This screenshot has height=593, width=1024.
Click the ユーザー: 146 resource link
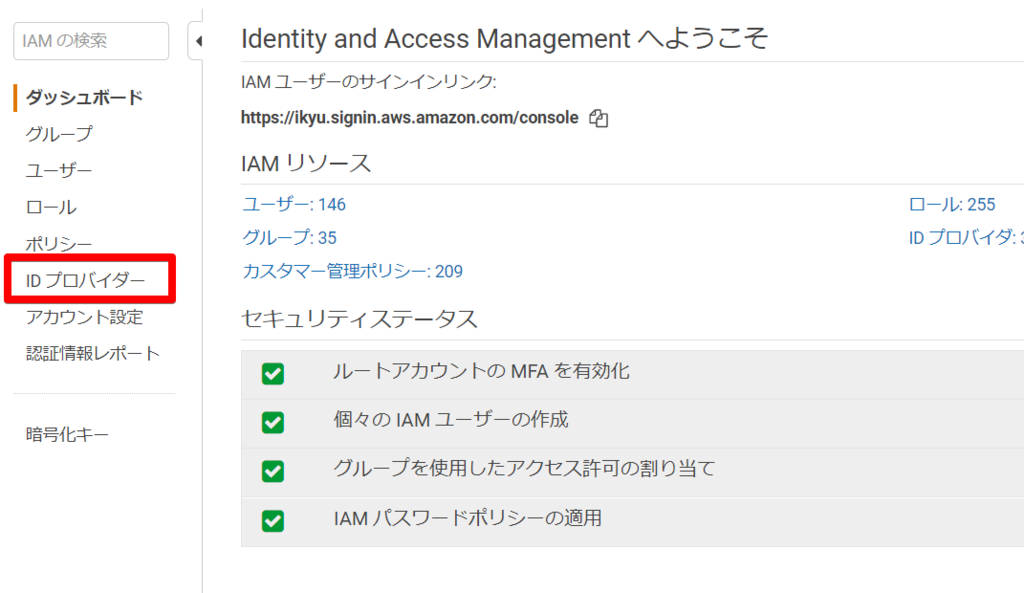(x=294, y=205)
